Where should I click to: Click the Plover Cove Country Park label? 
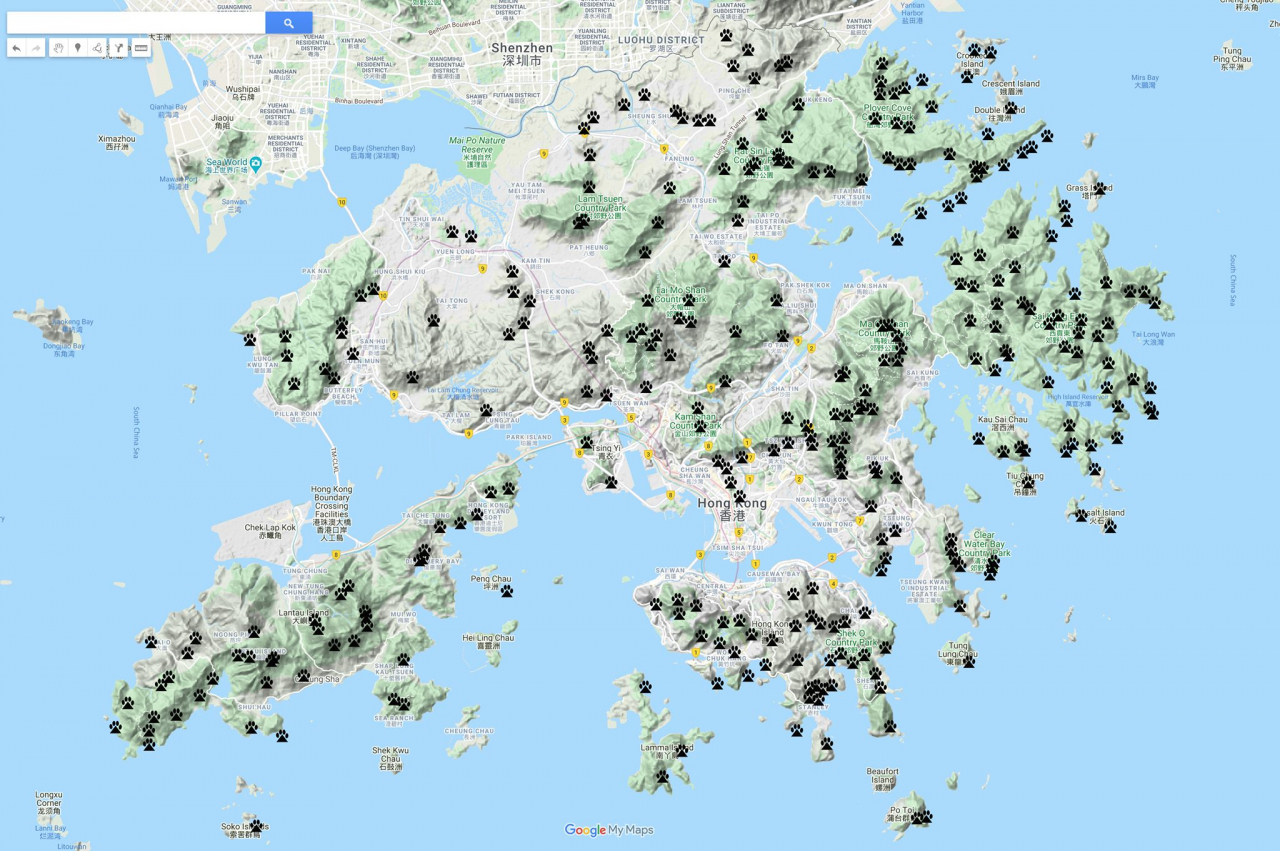[x=888, y=117]
